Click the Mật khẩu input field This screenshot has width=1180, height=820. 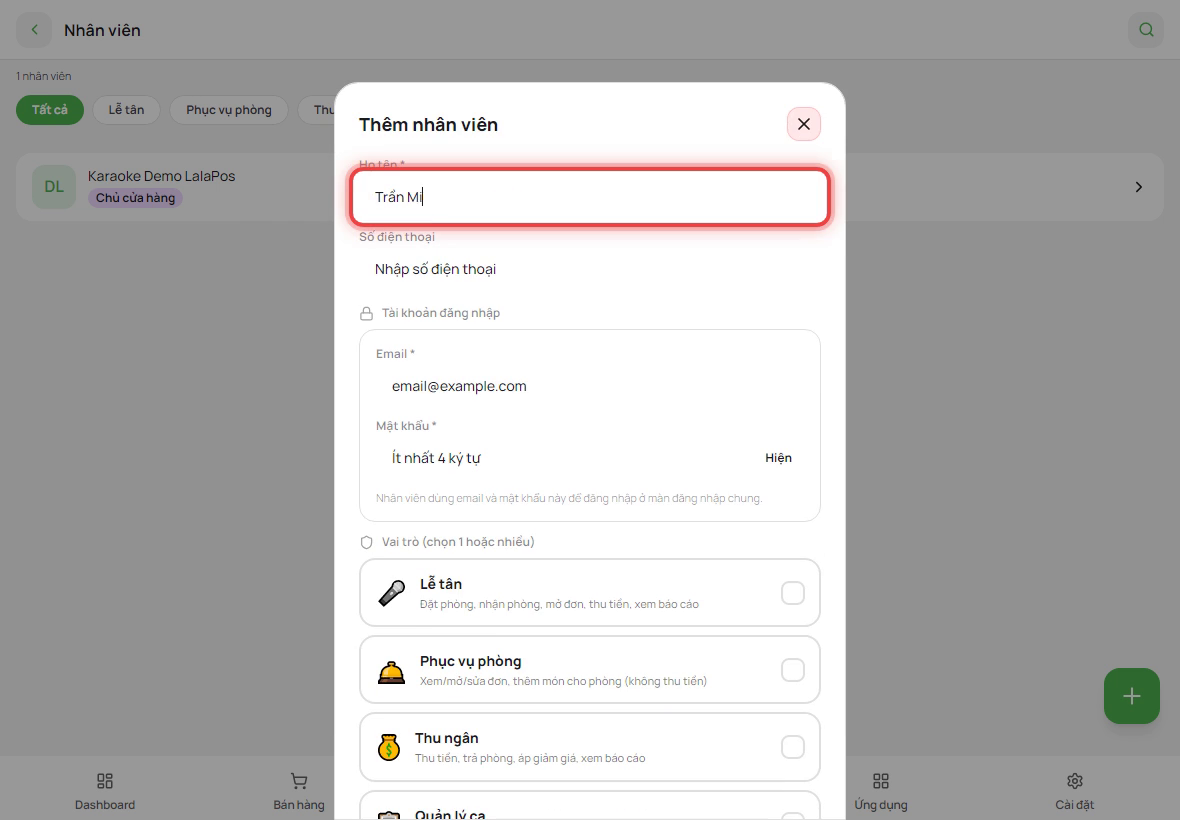point(568,457)
